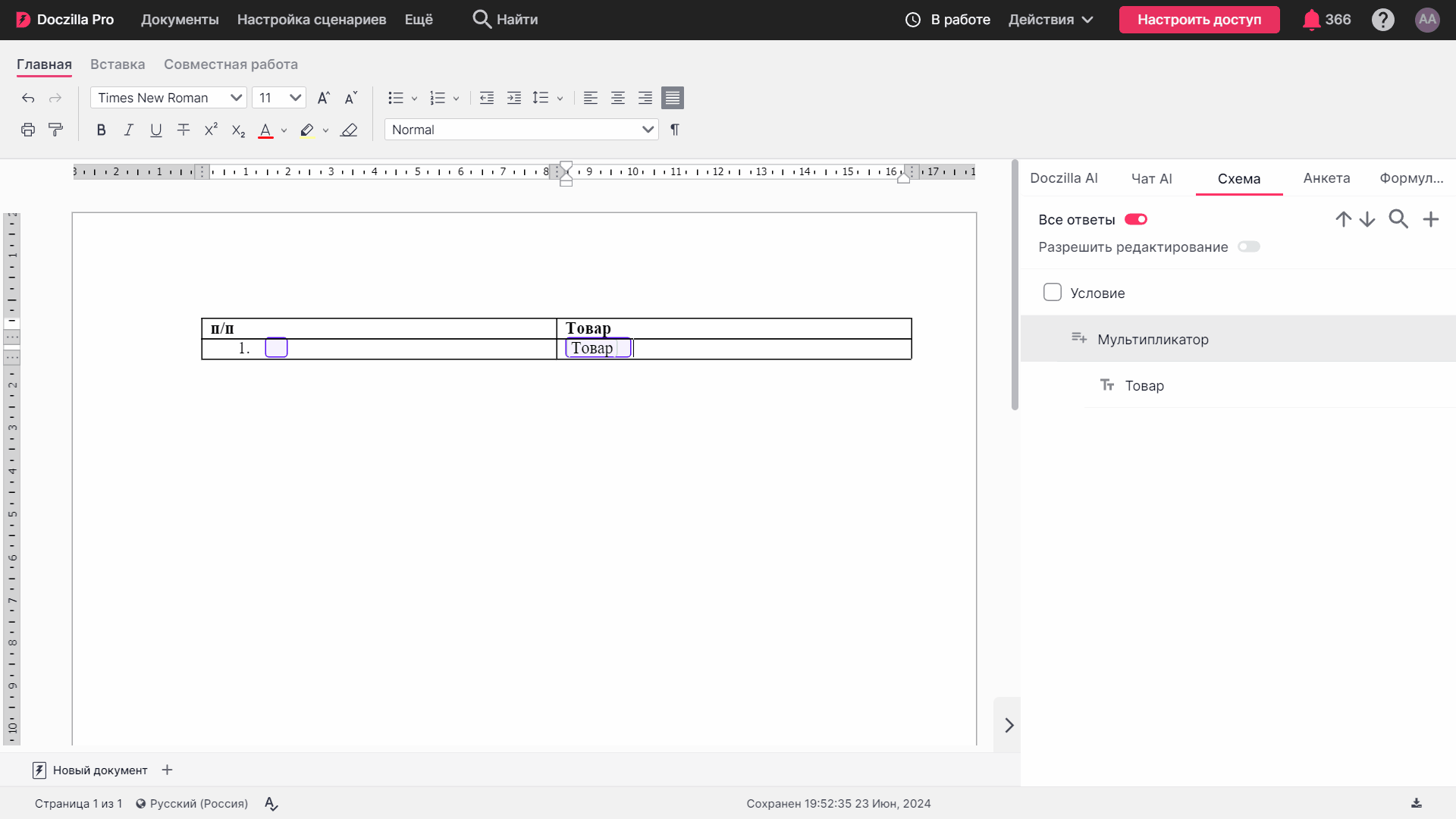Apply superscript formatting
The image size is (1456, 819).
coord(211,130)
